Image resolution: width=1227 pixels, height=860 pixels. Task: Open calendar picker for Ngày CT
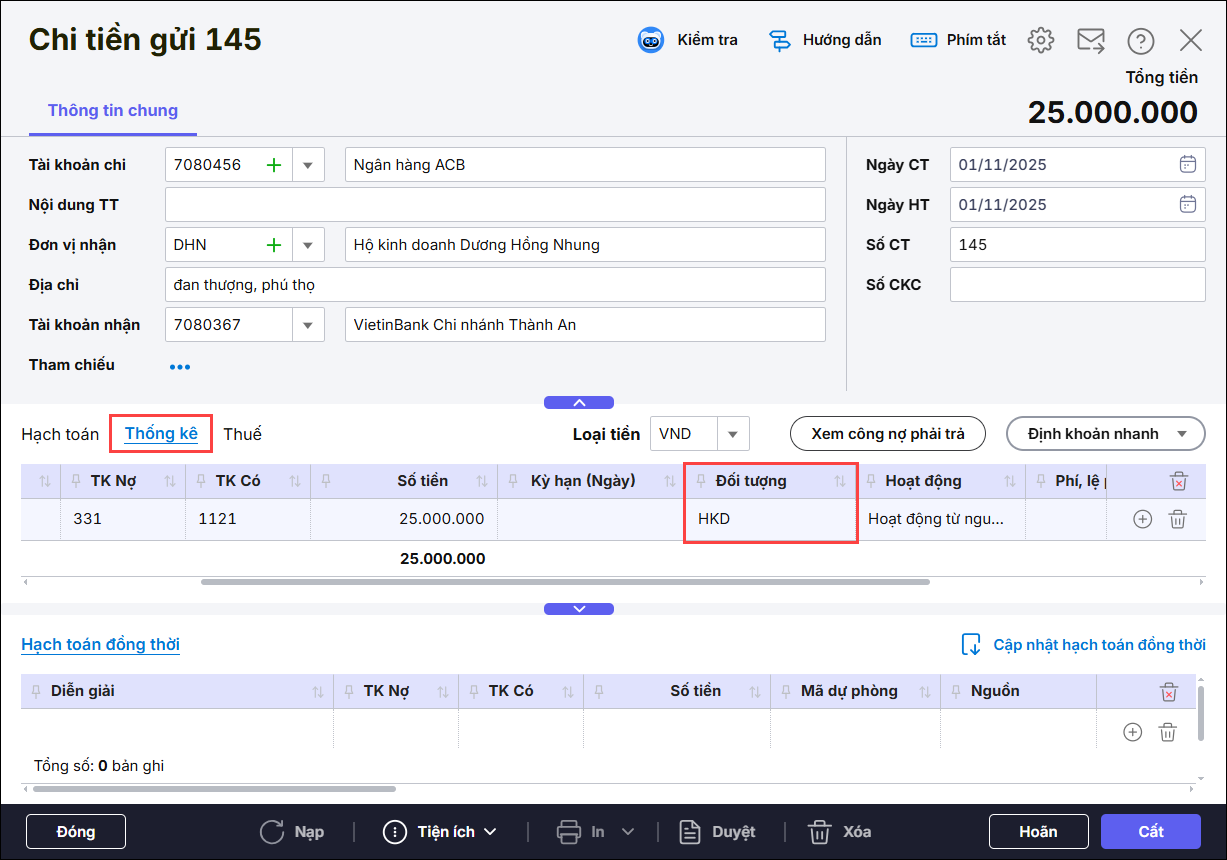1187,165
